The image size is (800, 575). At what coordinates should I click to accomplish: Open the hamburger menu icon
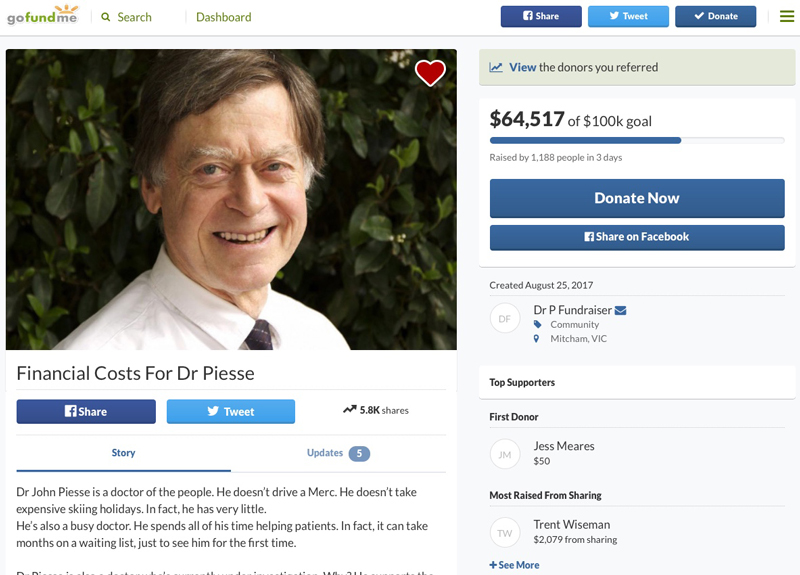click(787, 16)
